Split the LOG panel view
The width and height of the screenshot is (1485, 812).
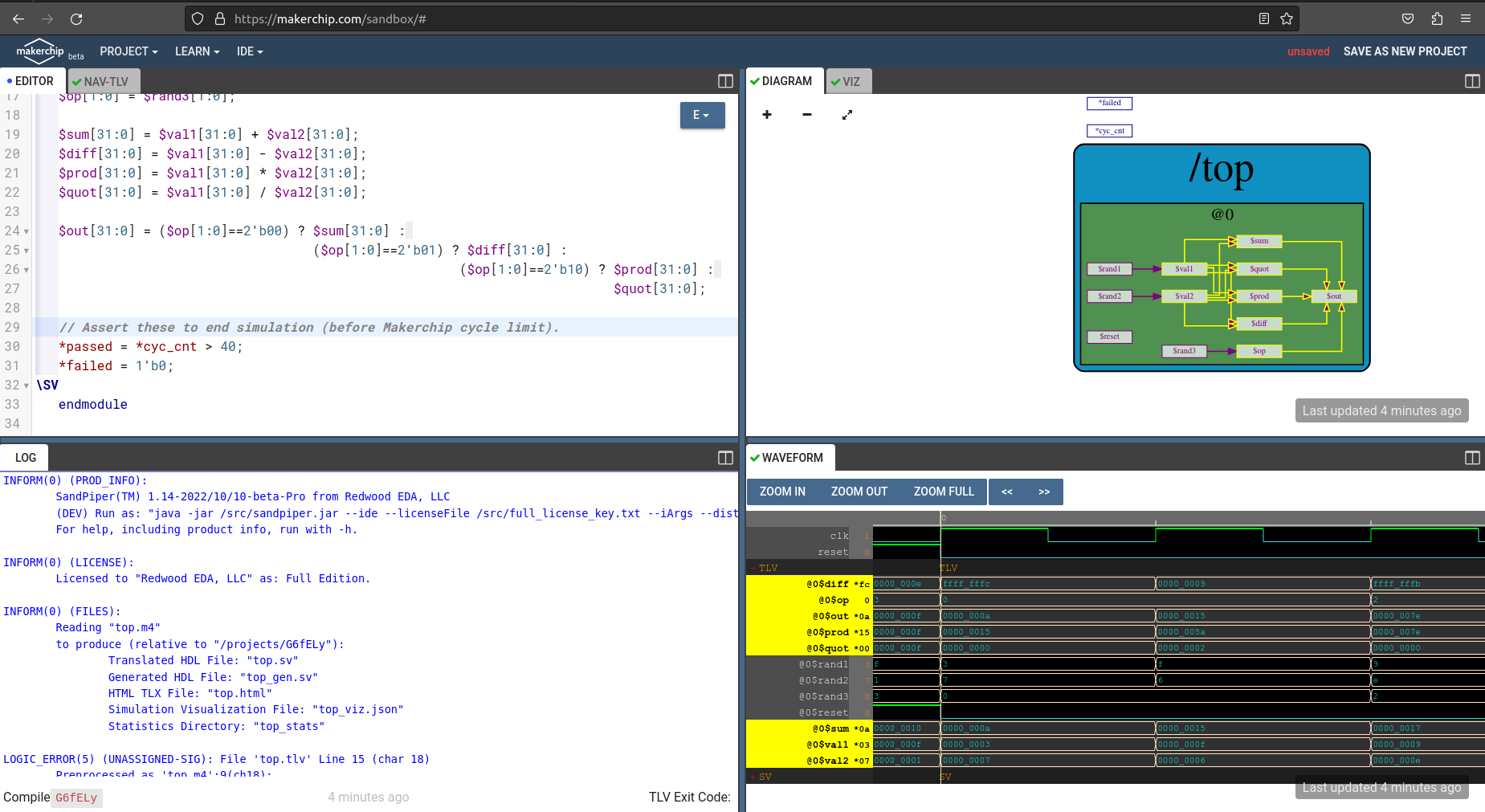[724, 457]
